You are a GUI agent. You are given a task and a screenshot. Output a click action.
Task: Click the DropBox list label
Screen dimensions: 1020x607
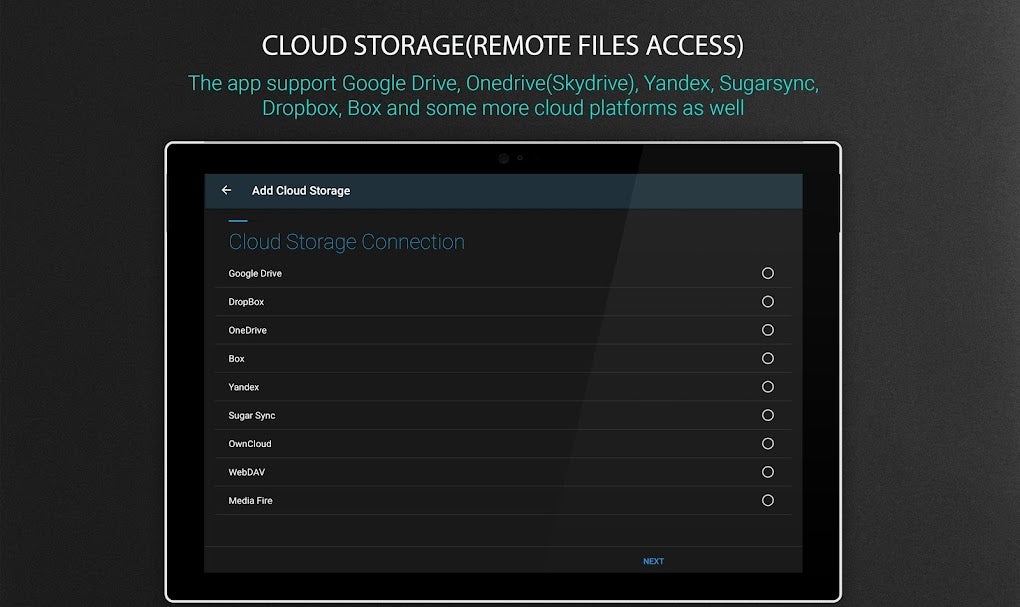(x=246, y=302)
